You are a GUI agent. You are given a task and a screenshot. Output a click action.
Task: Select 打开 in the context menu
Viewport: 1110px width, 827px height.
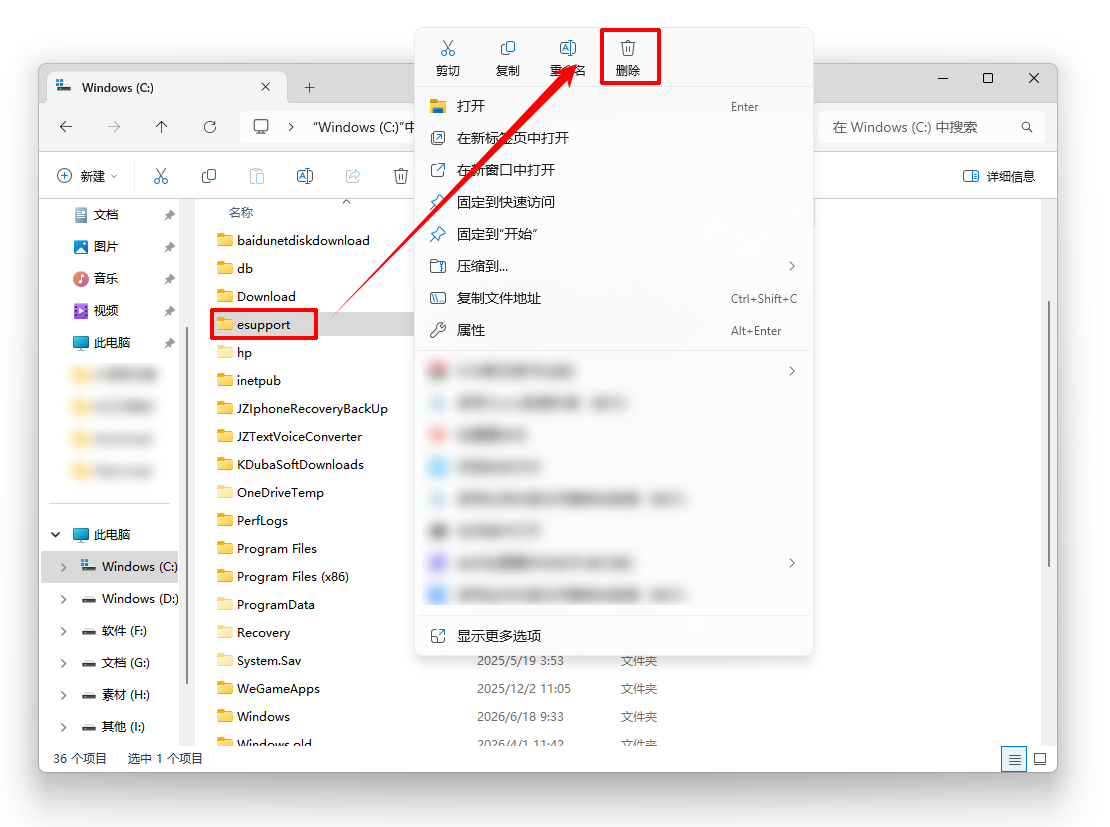(614, 106)
